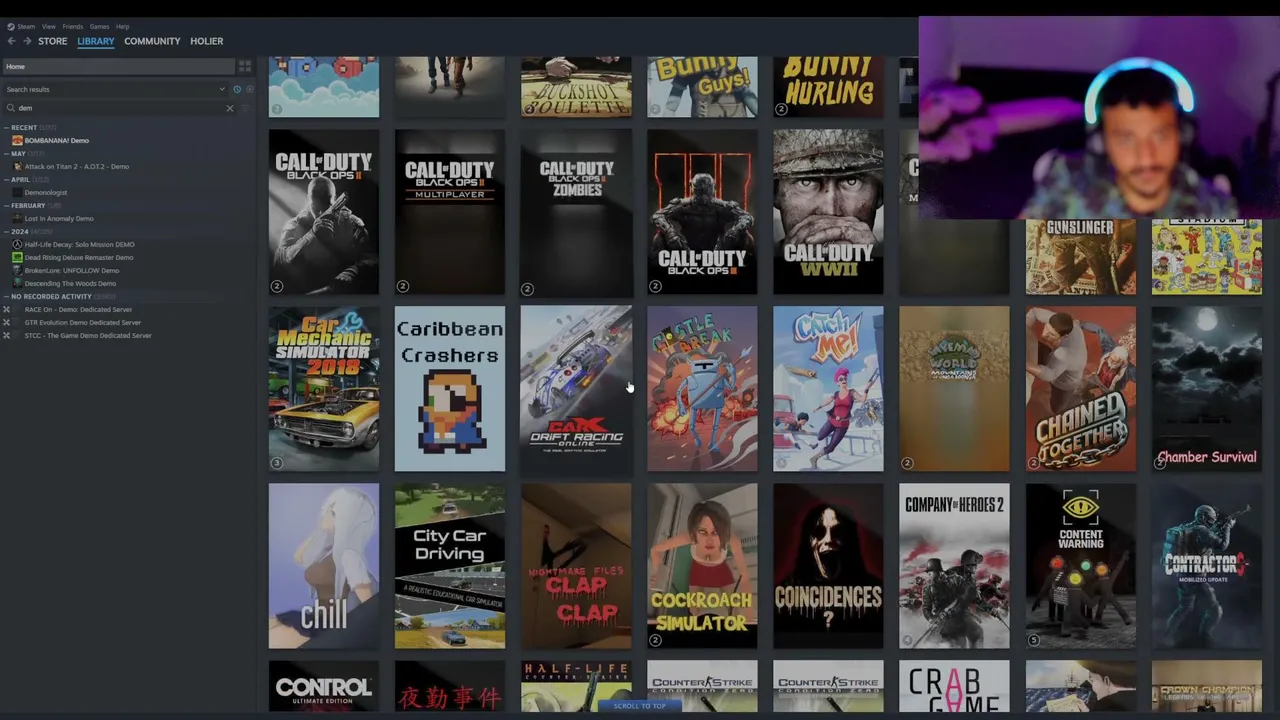Open Black Ops II Zombies cover
Screen dimensions: 1280x720
point(576,212)
